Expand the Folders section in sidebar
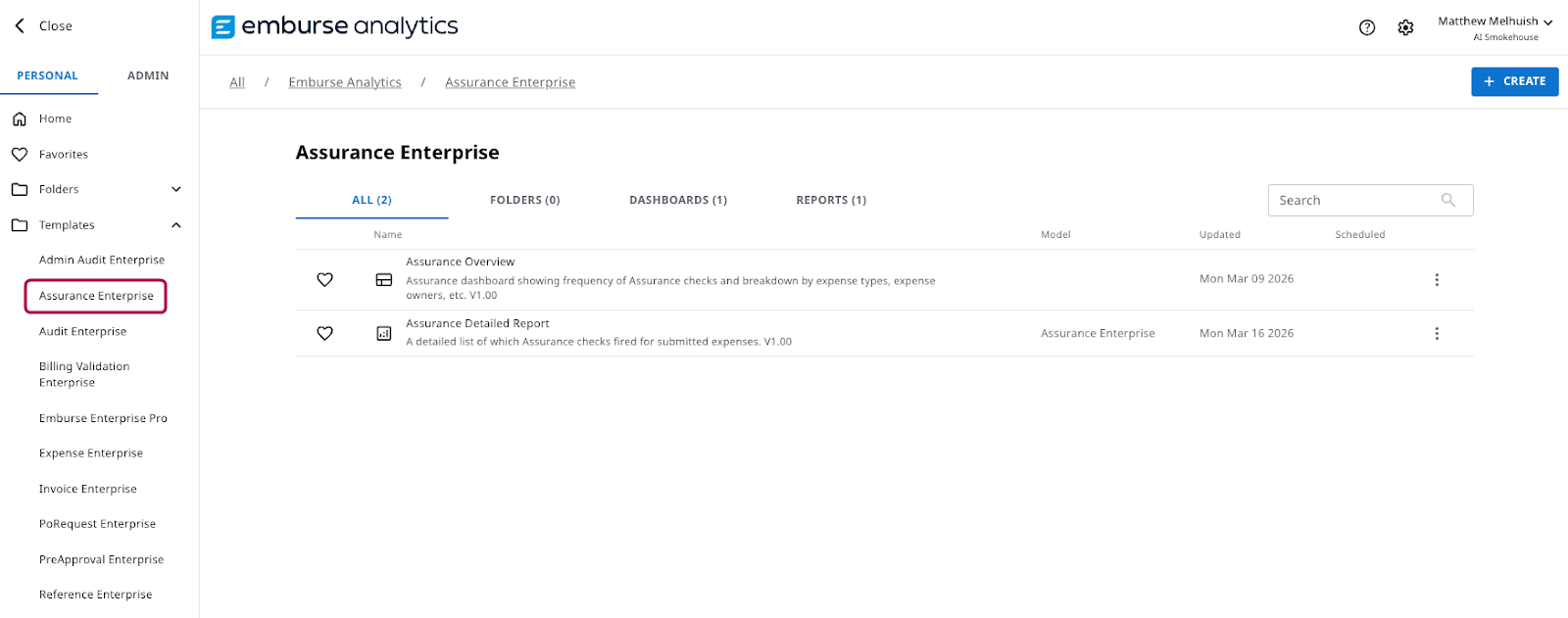Screen dimensions: 1568x618 click(176, 190)
